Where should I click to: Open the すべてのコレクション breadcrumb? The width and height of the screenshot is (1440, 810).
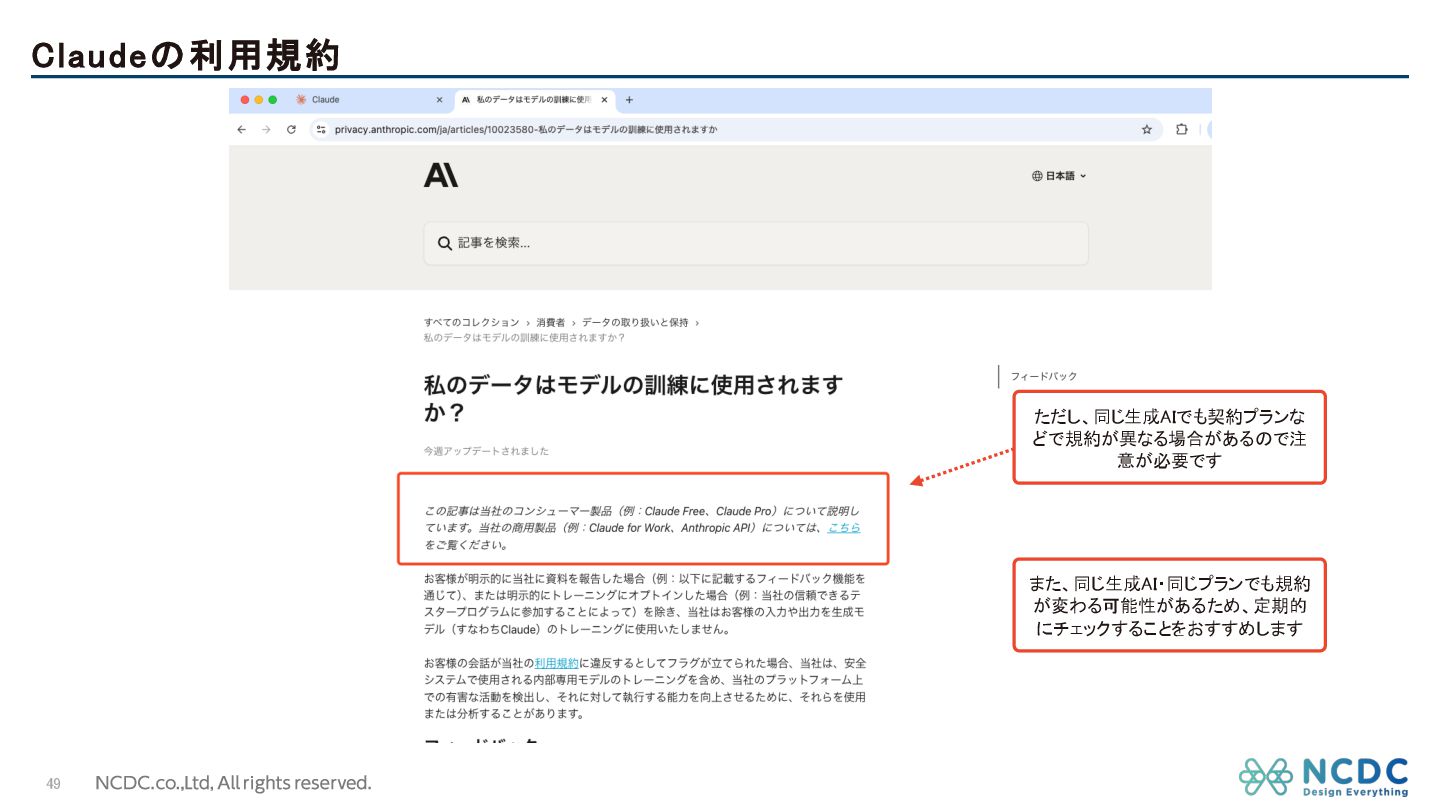[x=471, y=322]
